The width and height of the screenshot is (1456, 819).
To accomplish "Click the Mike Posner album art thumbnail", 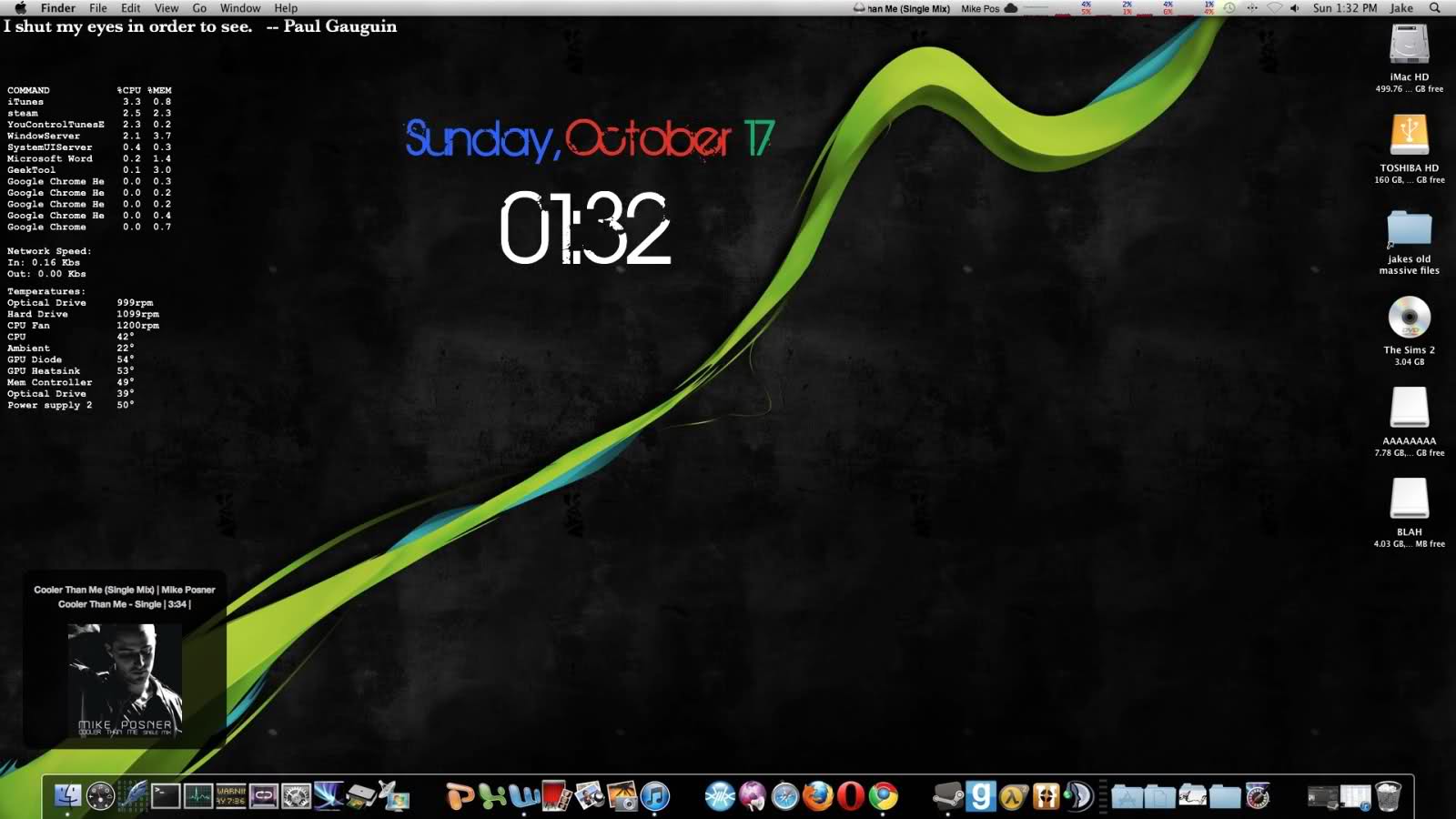I will point(125,680).
